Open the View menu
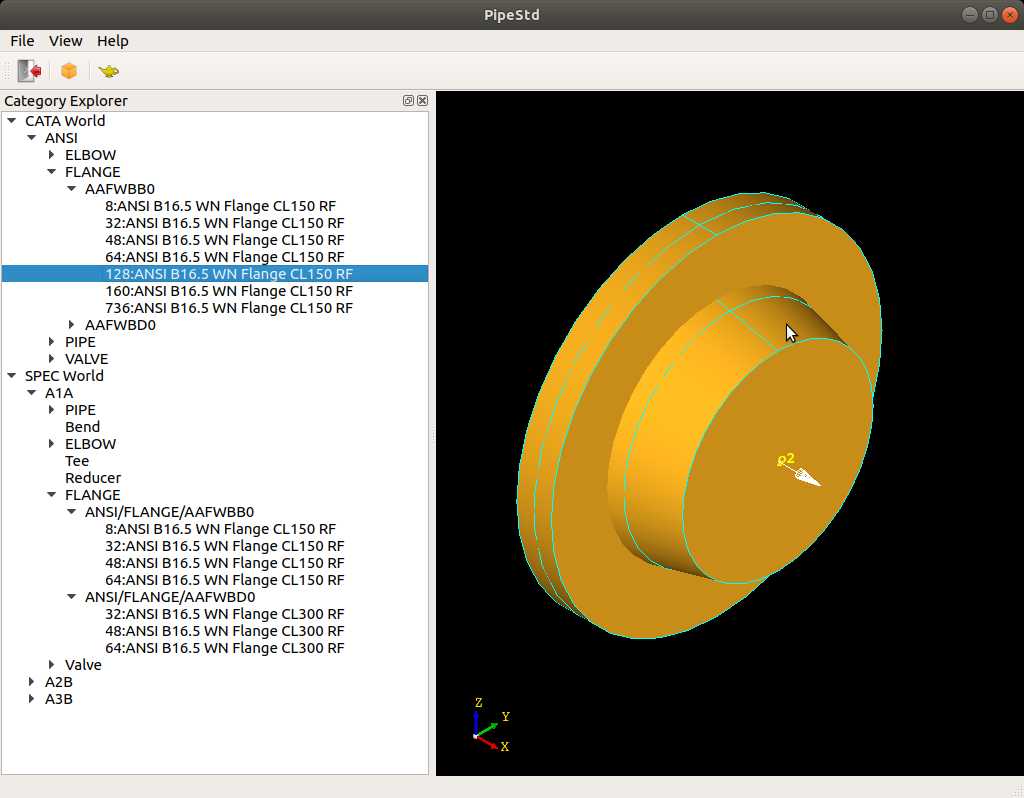Viewport: 1024px width, 798px height. pos(65,40)
